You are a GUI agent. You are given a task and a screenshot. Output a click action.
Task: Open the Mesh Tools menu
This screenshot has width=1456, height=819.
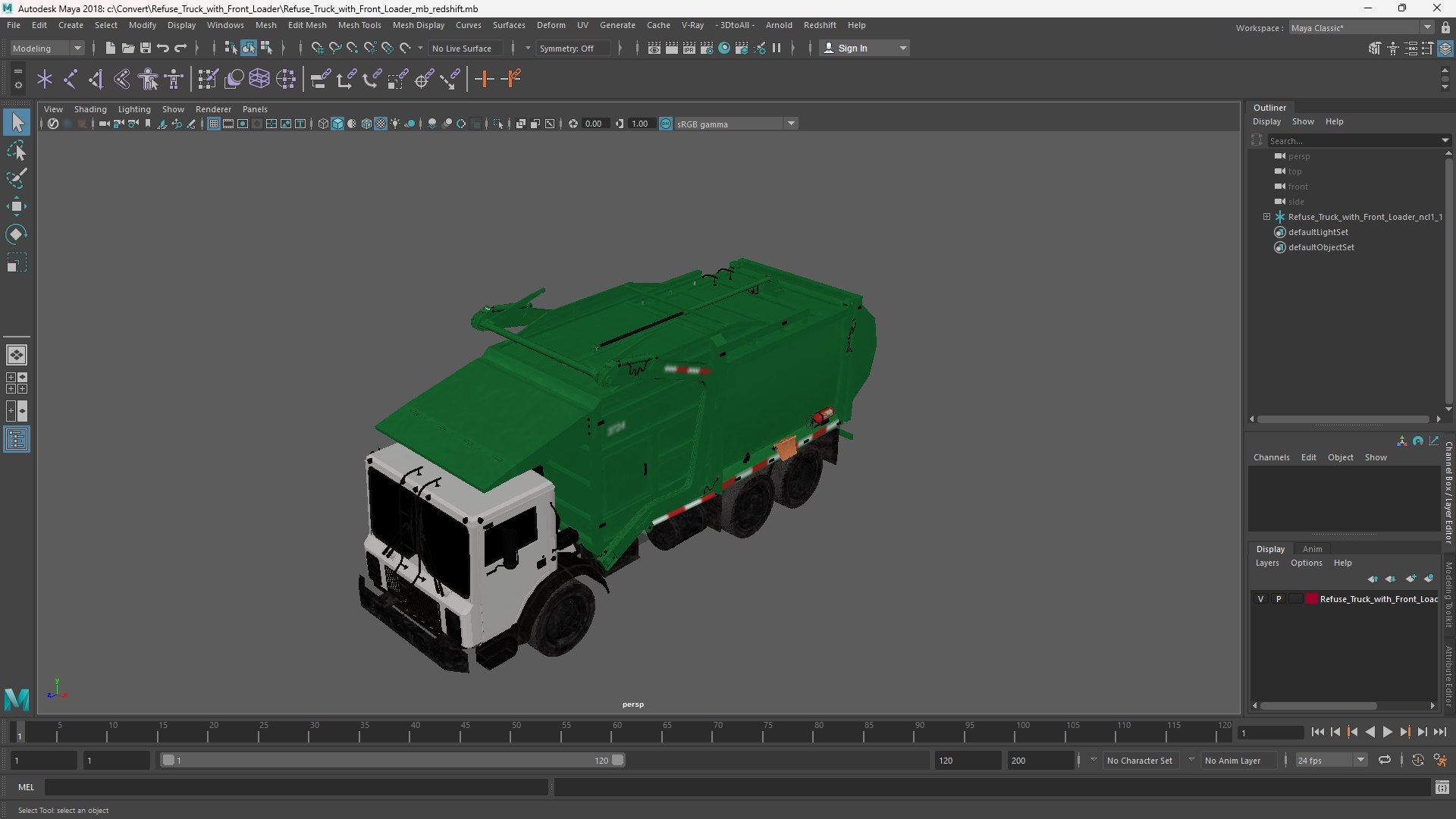coord(359,25)
